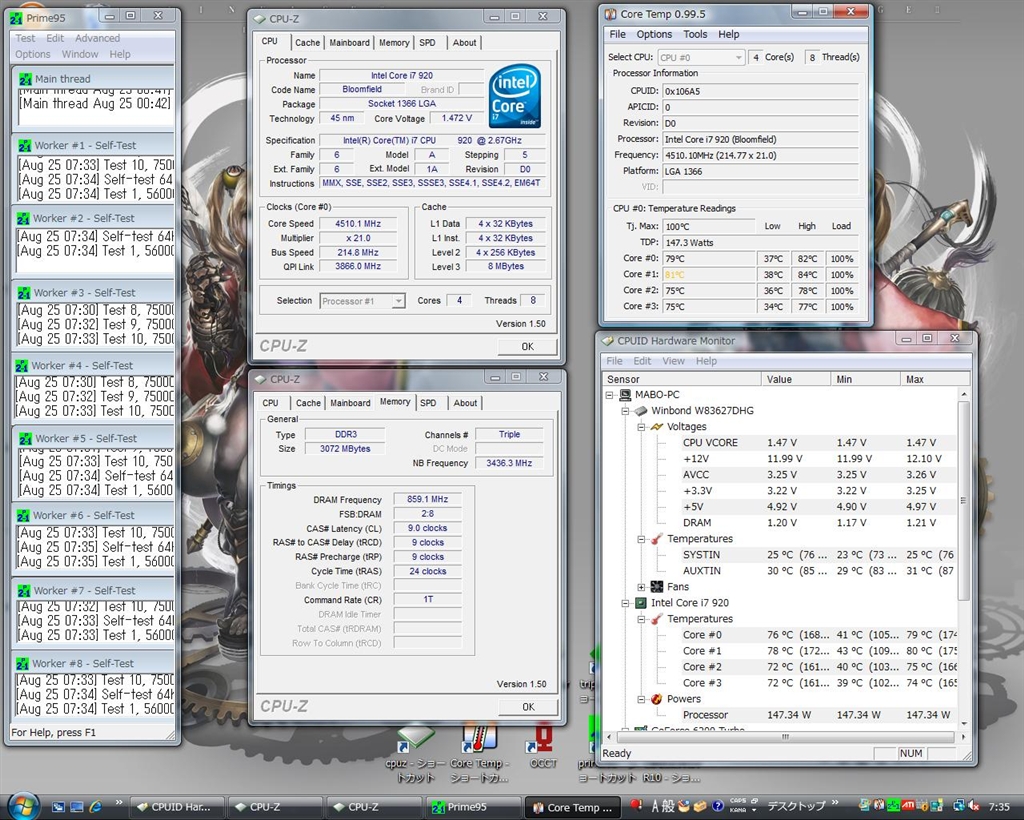Select the CPU VCORE row in Hardware Monitor
1024x820 pixels.
818,443
